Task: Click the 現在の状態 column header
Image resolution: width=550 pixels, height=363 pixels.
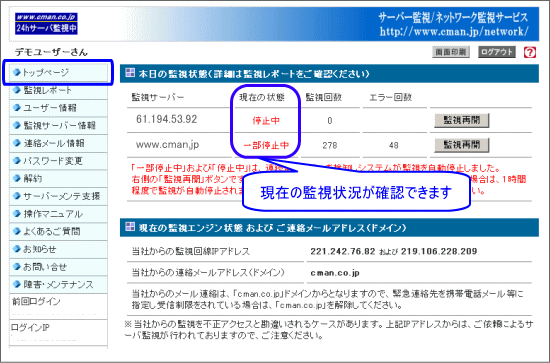Action: click(262, 97)
